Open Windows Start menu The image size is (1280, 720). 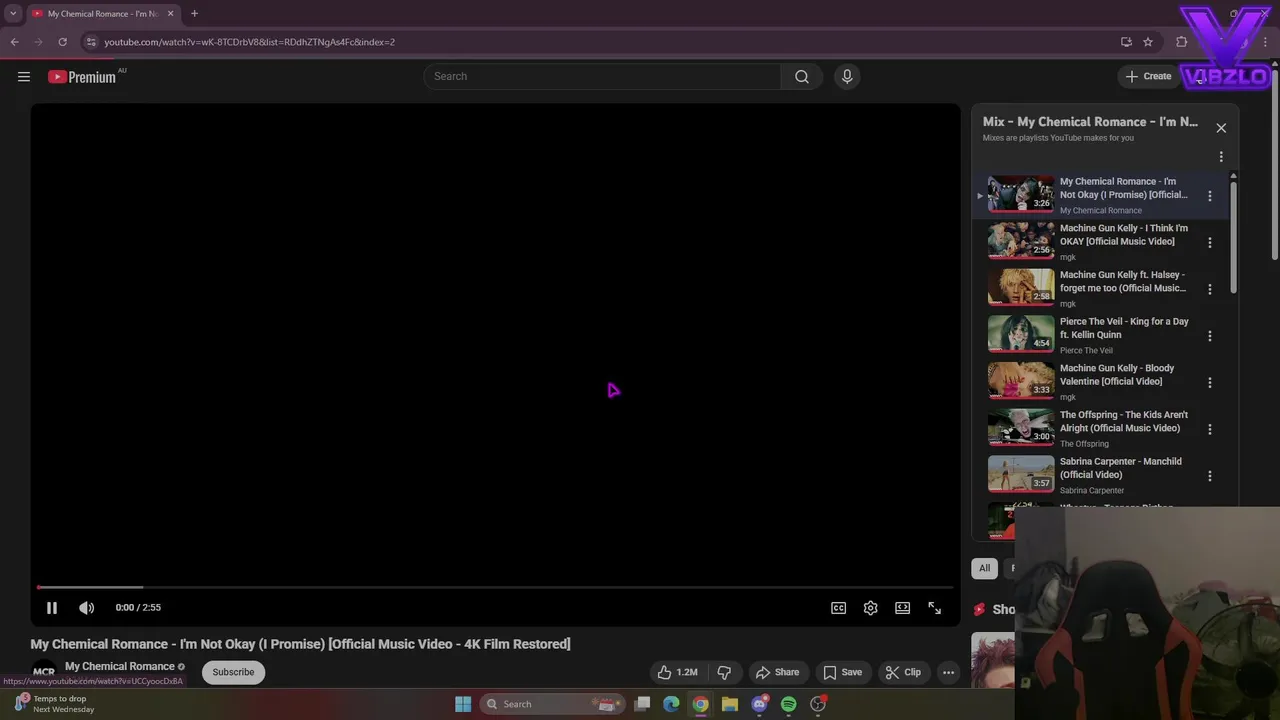(463, 704)
